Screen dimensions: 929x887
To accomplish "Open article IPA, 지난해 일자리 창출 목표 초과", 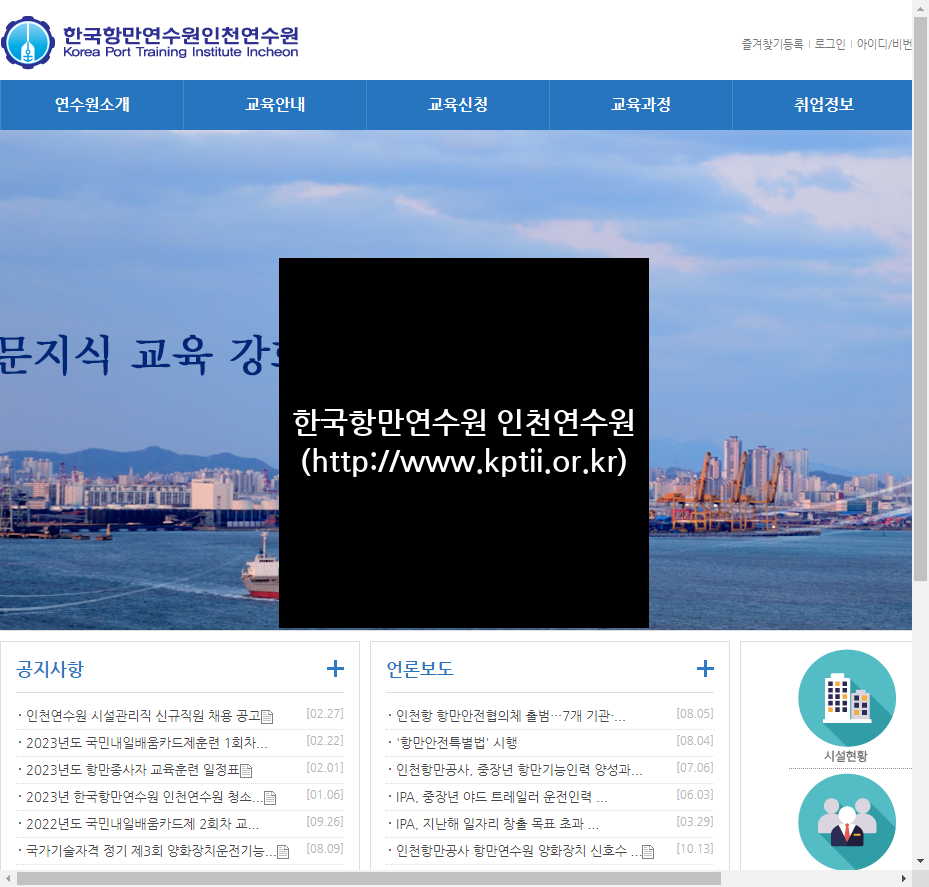I will point(497,824).
